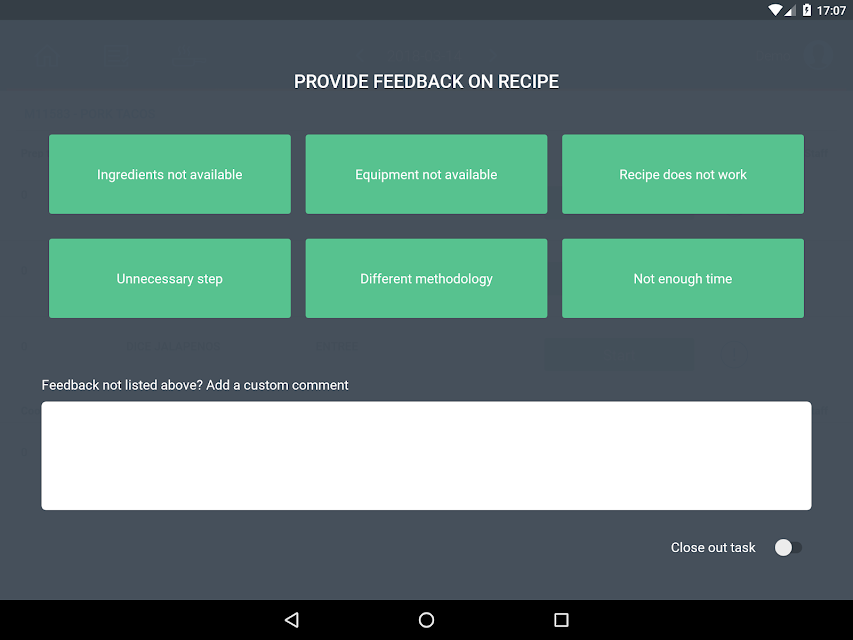Viewport: 853px width, 640px height.
Task: Choose Equipment not available option
Action: pyautogui.click(x=426, y=174)
